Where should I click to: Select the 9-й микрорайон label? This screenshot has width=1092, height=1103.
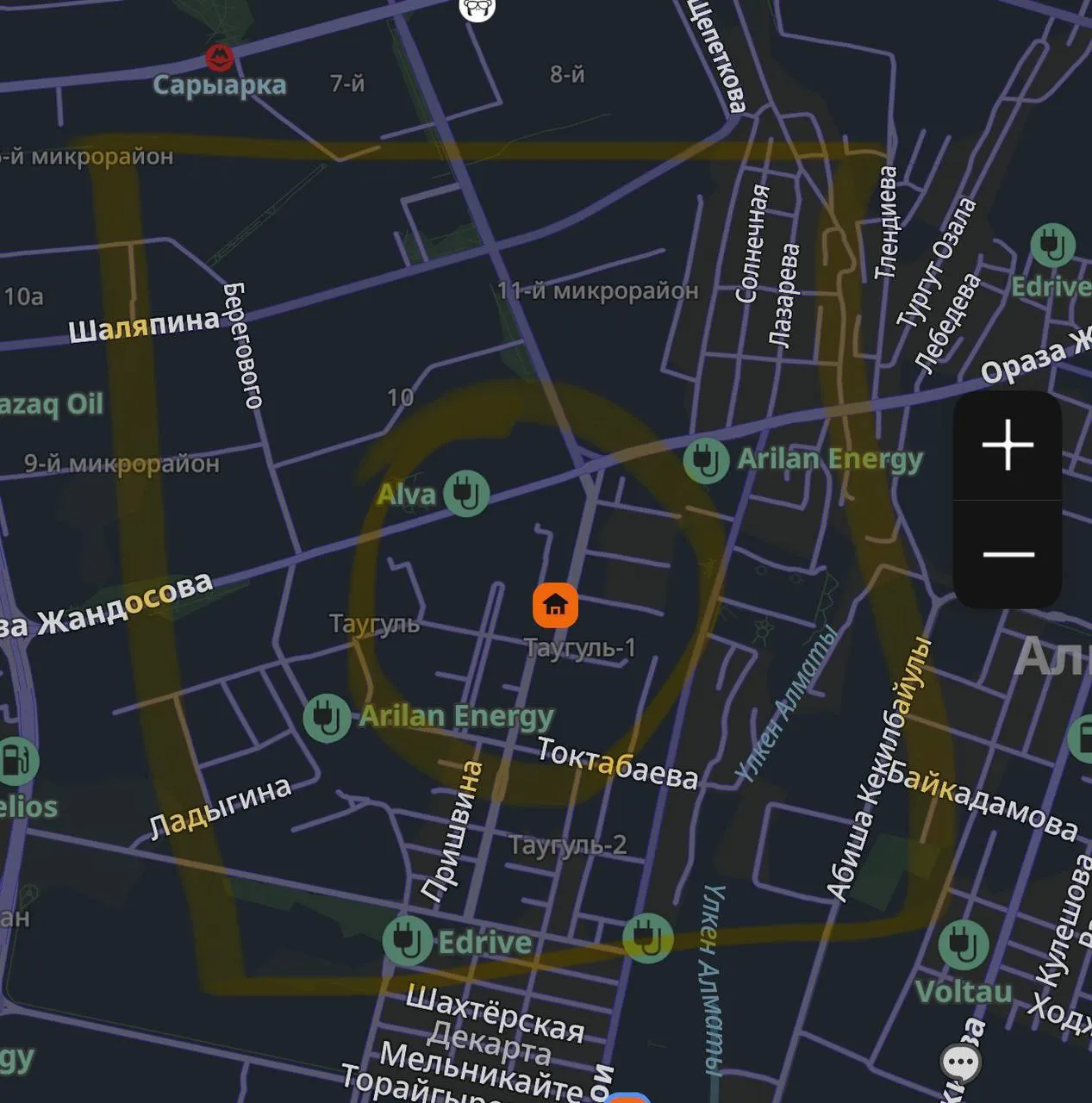(122, 464)
